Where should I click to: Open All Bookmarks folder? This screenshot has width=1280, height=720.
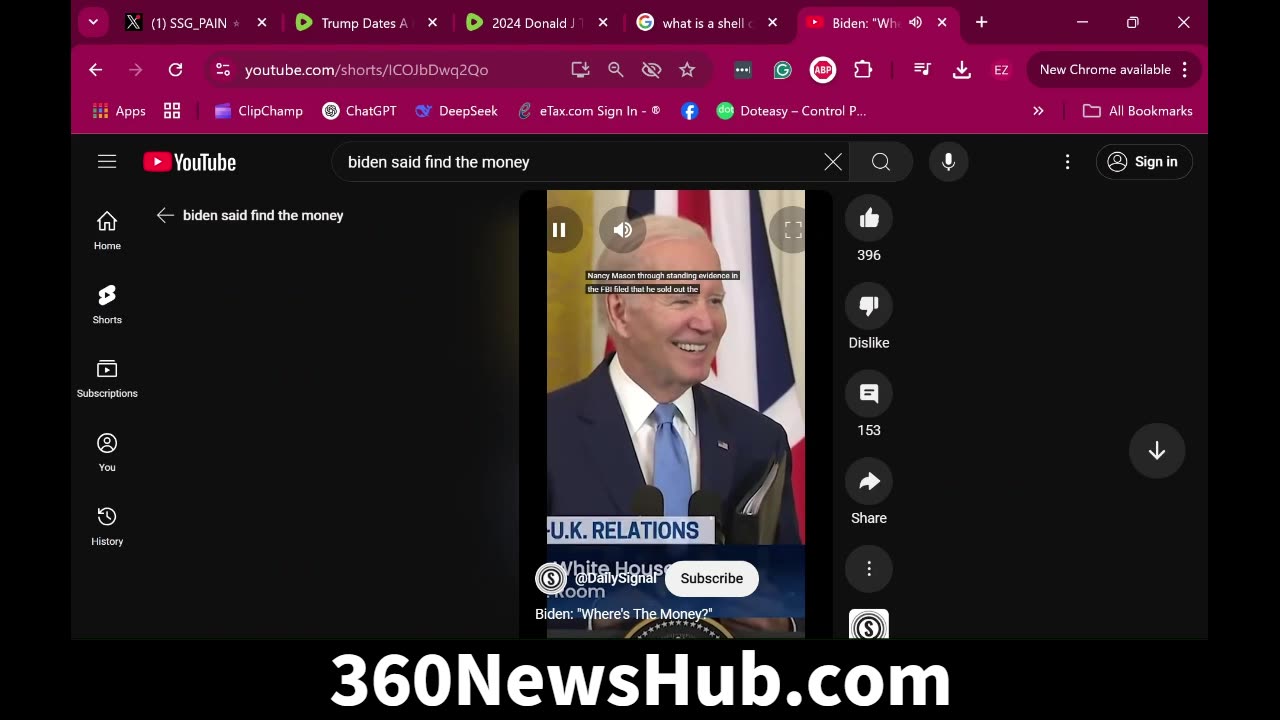1138,111
